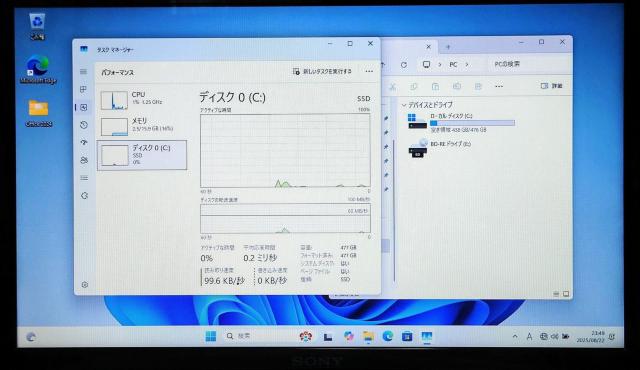Select CPU entry in performance list
Image resolution: width=640 pixels, height=370 pixels.
point(142,100)
